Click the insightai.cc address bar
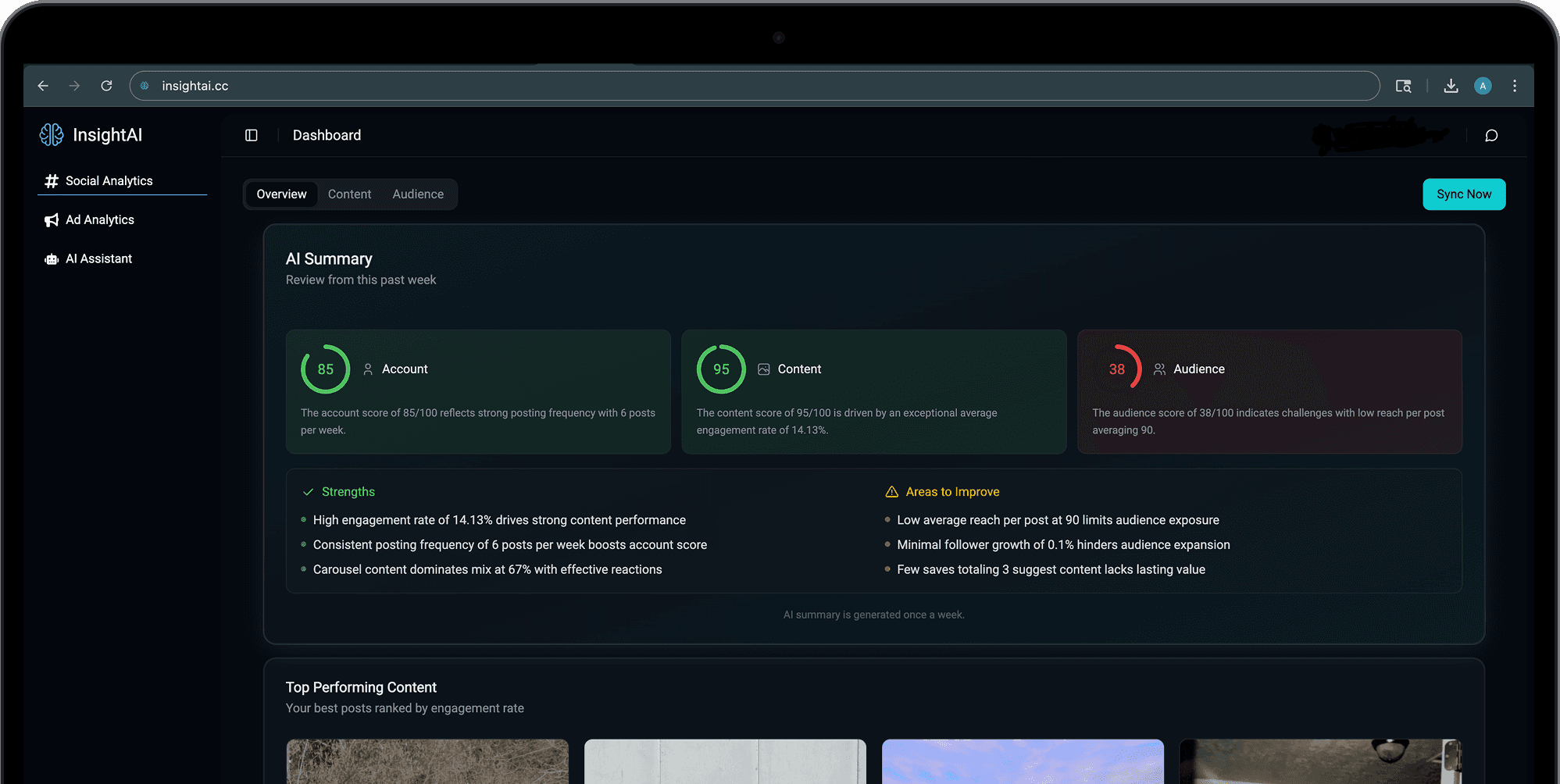The image size is (1560, 784). point(755,86)
